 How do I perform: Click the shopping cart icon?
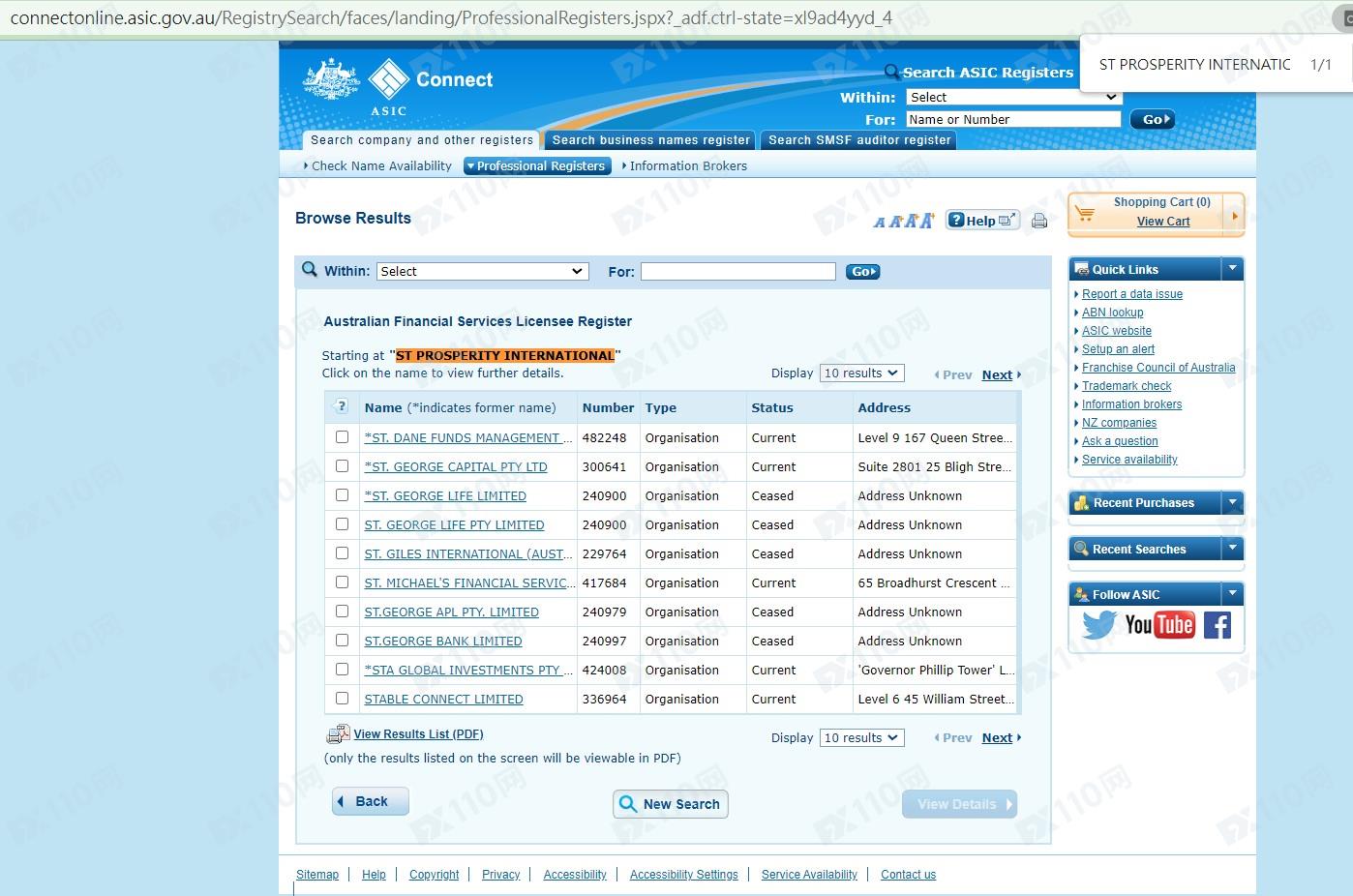[1086, 213]
